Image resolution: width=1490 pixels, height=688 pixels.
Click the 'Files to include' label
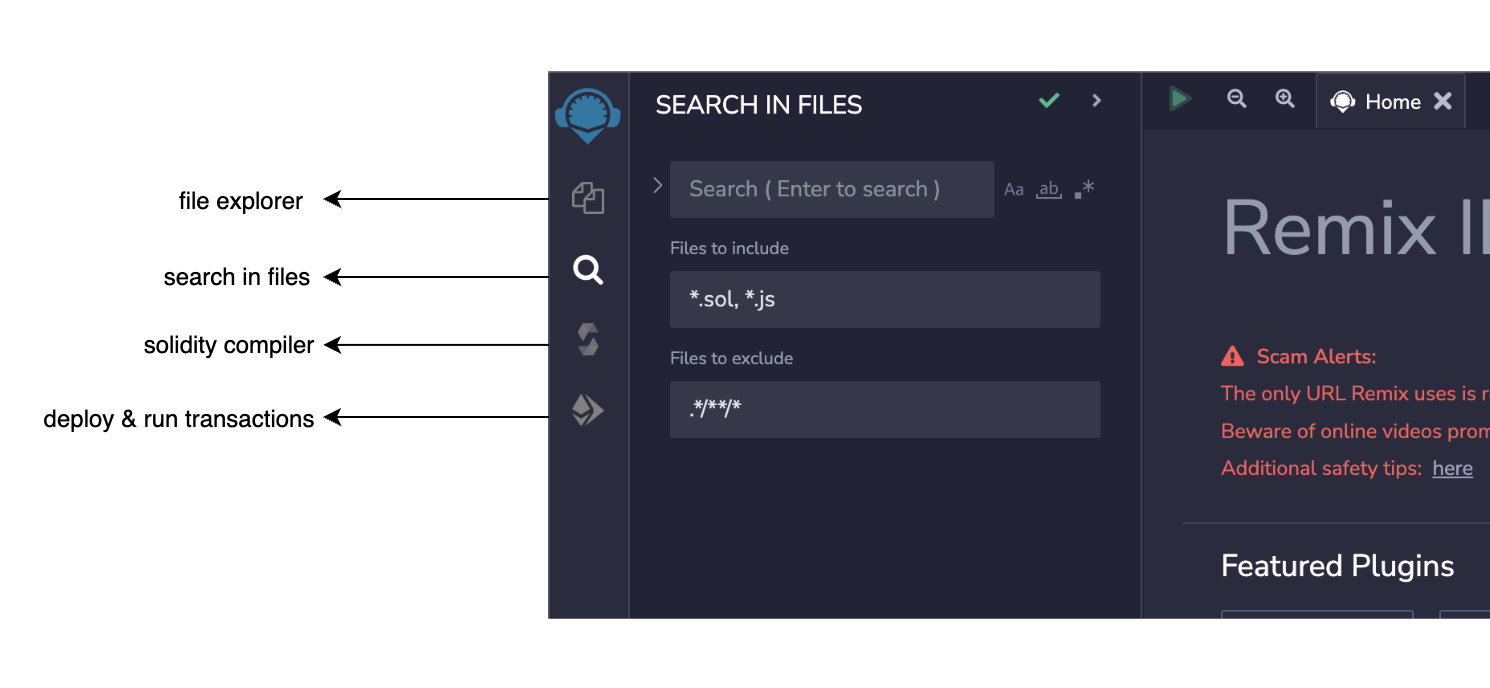729,248
